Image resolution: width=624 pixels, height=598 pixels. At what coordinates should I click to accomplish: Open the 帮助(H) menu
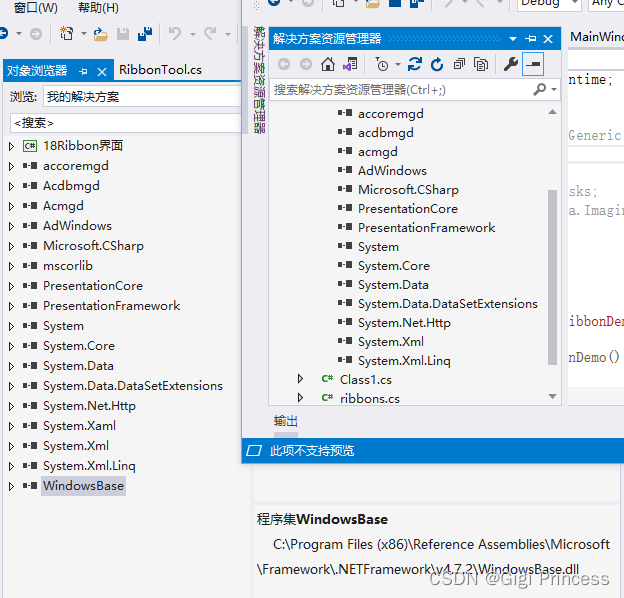coord(98,8)
